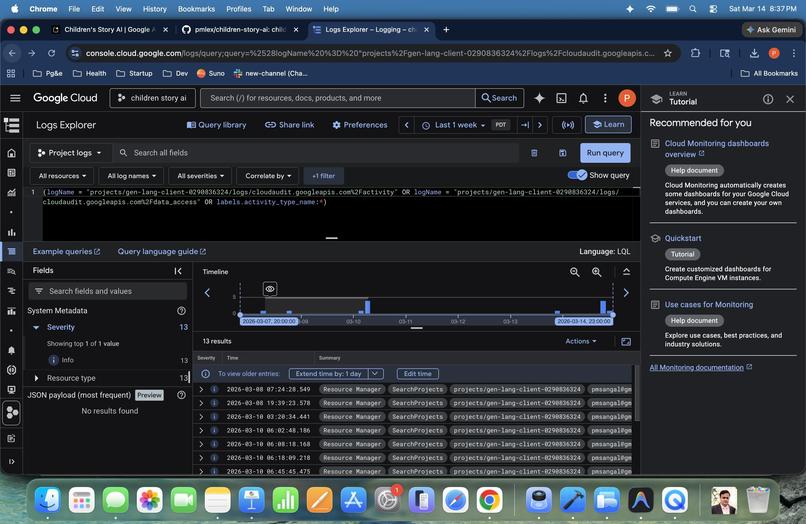
Task: Open the three-dot settings menu in Cloud header
Action: (605, 98)
